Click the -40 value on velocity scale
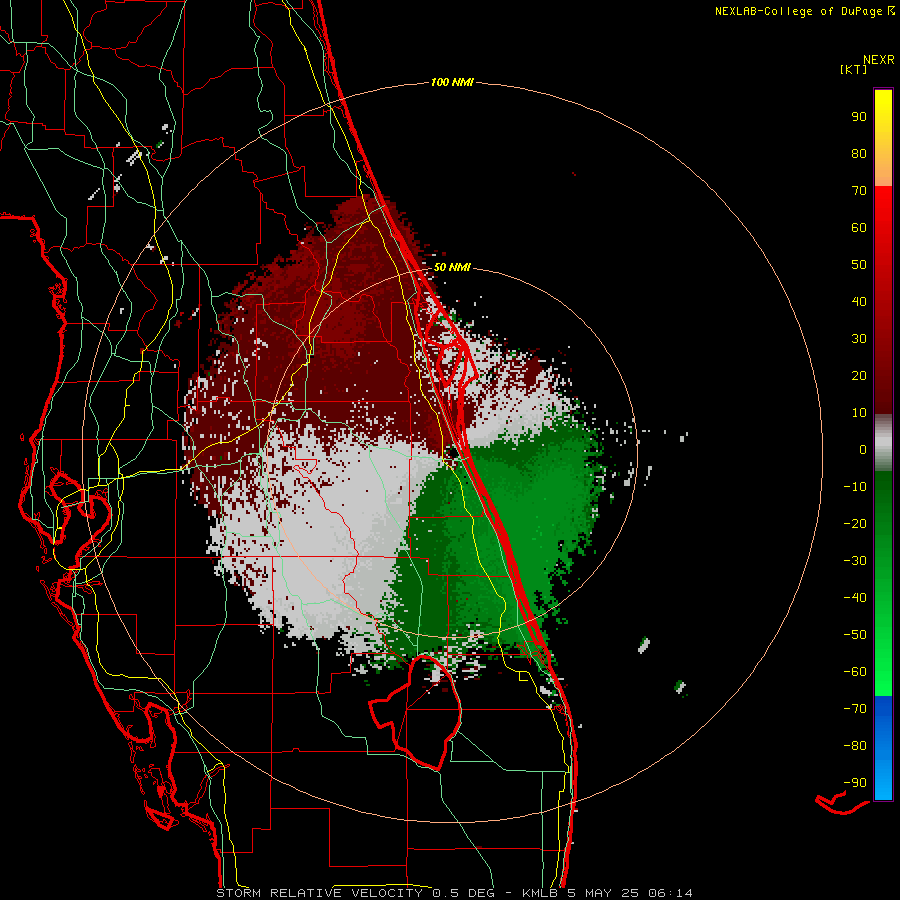 tap(855, 598)
